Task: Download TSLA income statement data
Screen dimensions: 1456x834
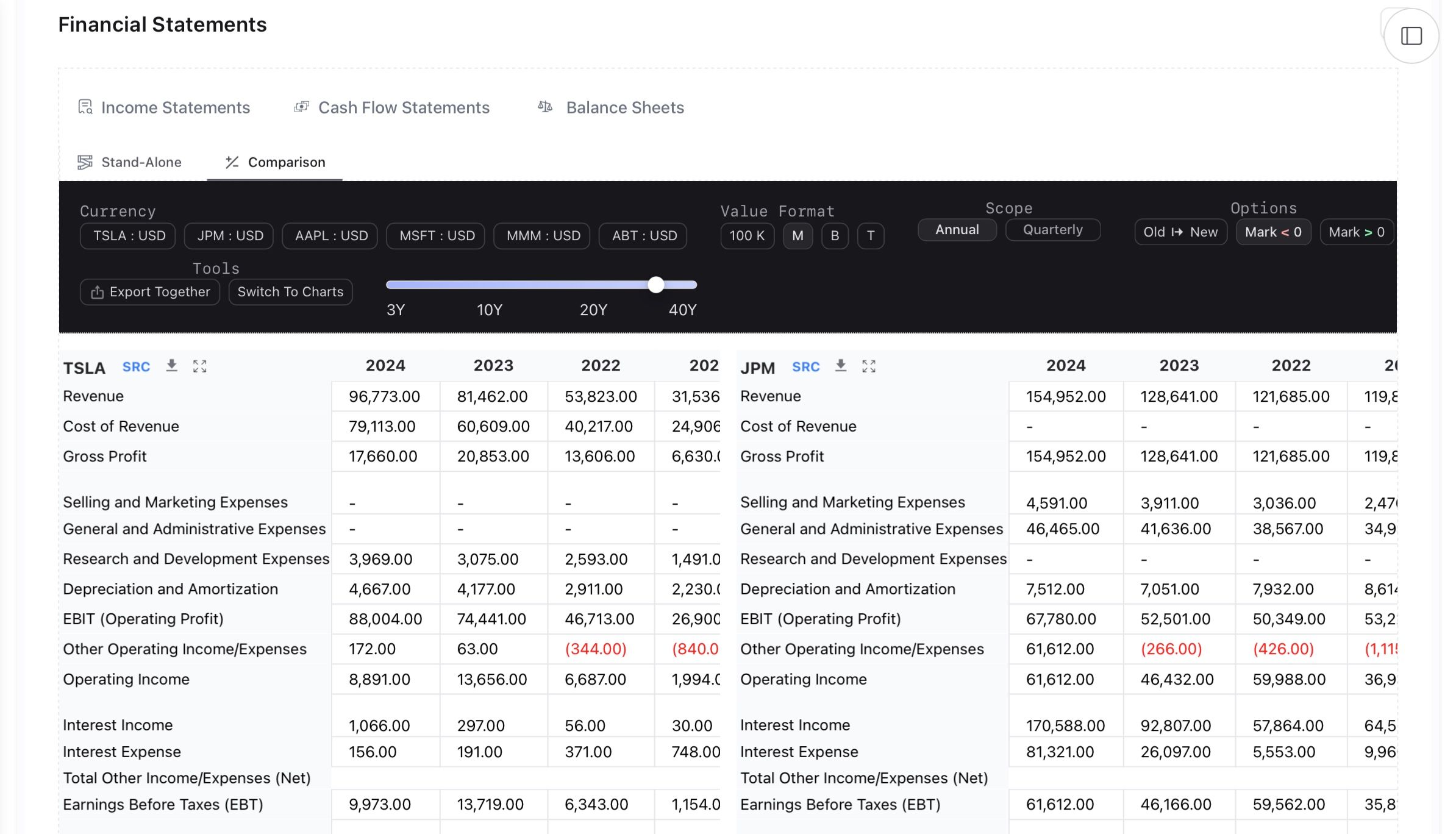Action: click(171, 366)
